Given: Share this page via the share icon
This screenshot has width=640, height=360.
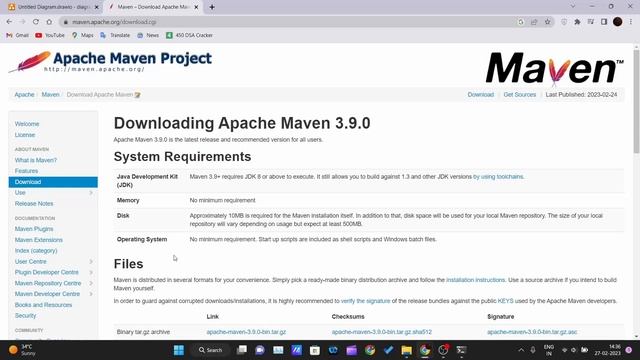Looking at the screenshot, I should pyautogui.click(x=534, y=22).
